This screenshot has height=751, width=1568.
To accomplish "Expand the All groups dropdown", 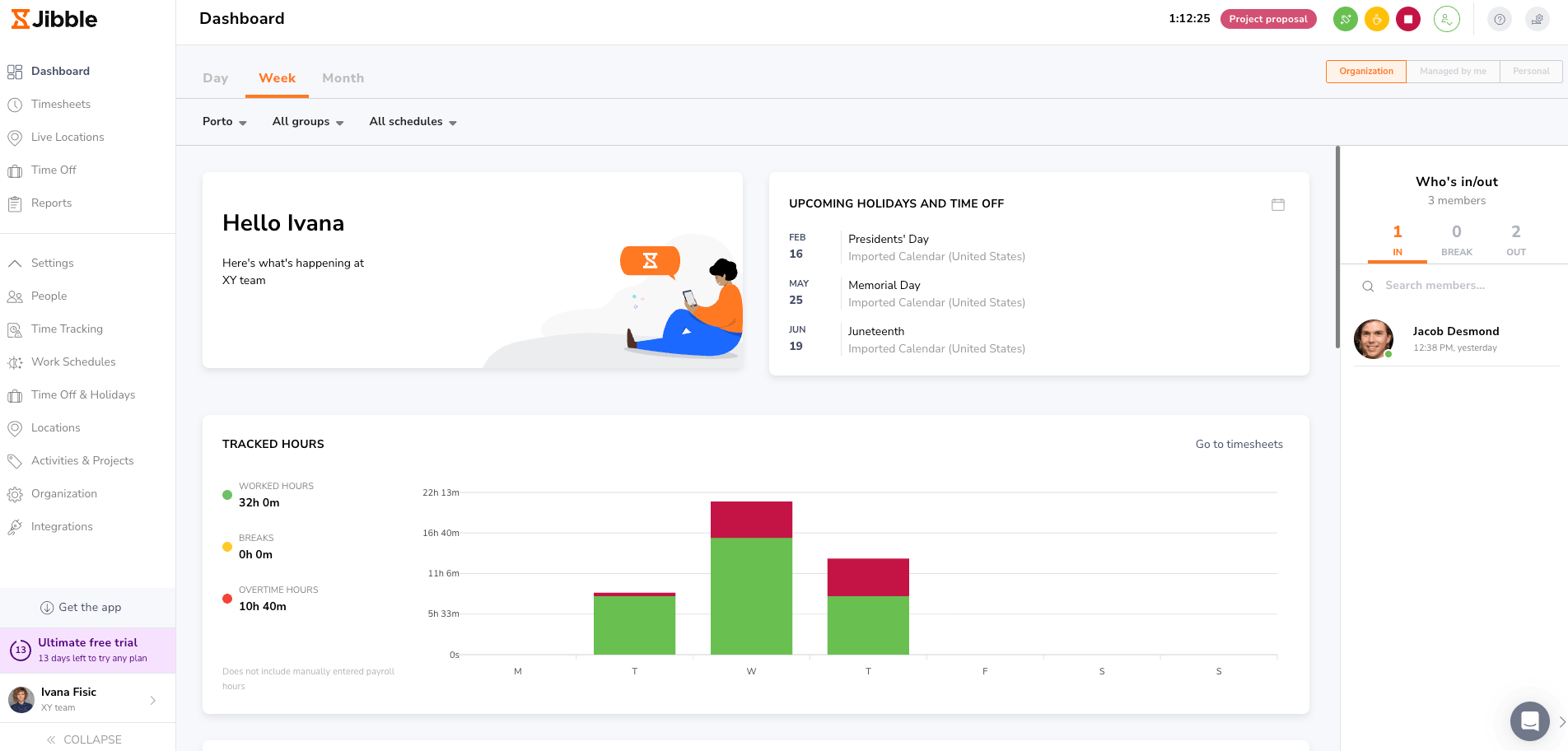I will point(307,122).
